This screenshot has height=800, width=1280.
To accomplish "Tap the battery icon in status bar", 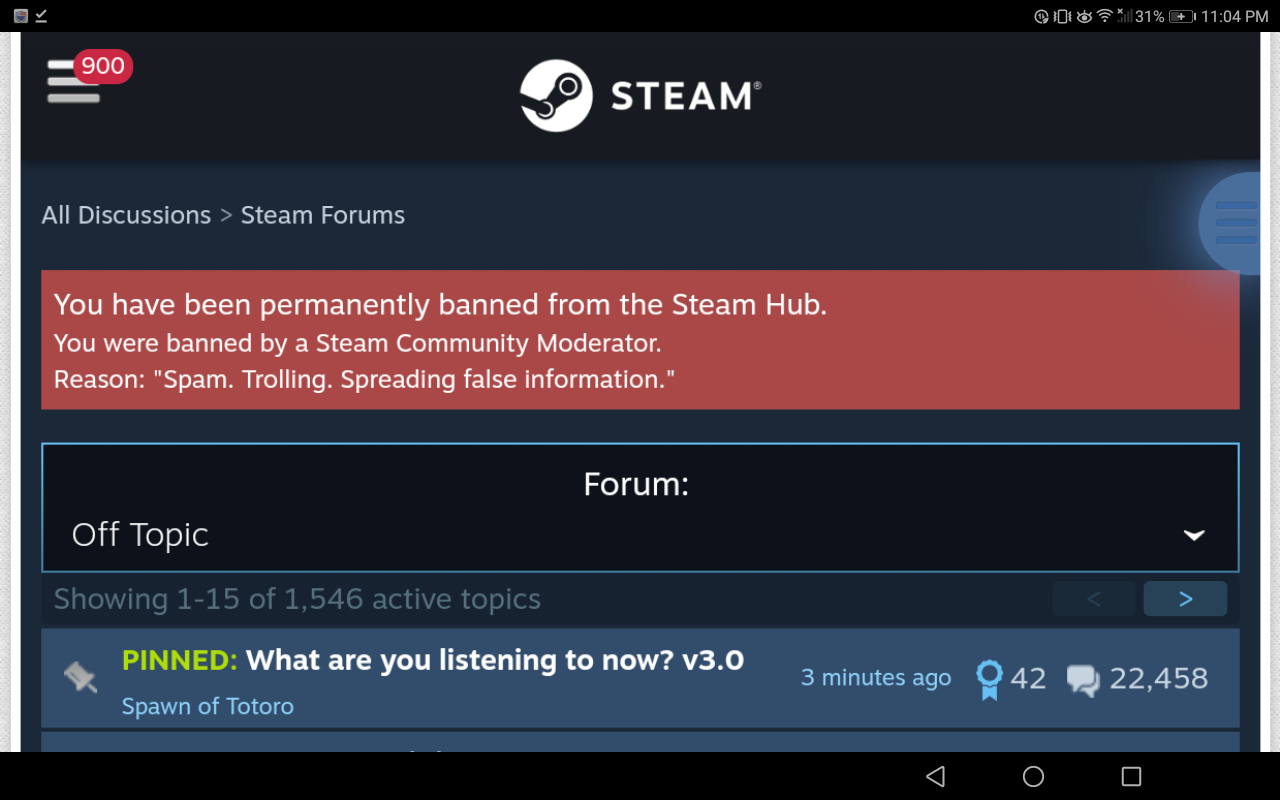I will (x=1182, y=16).
